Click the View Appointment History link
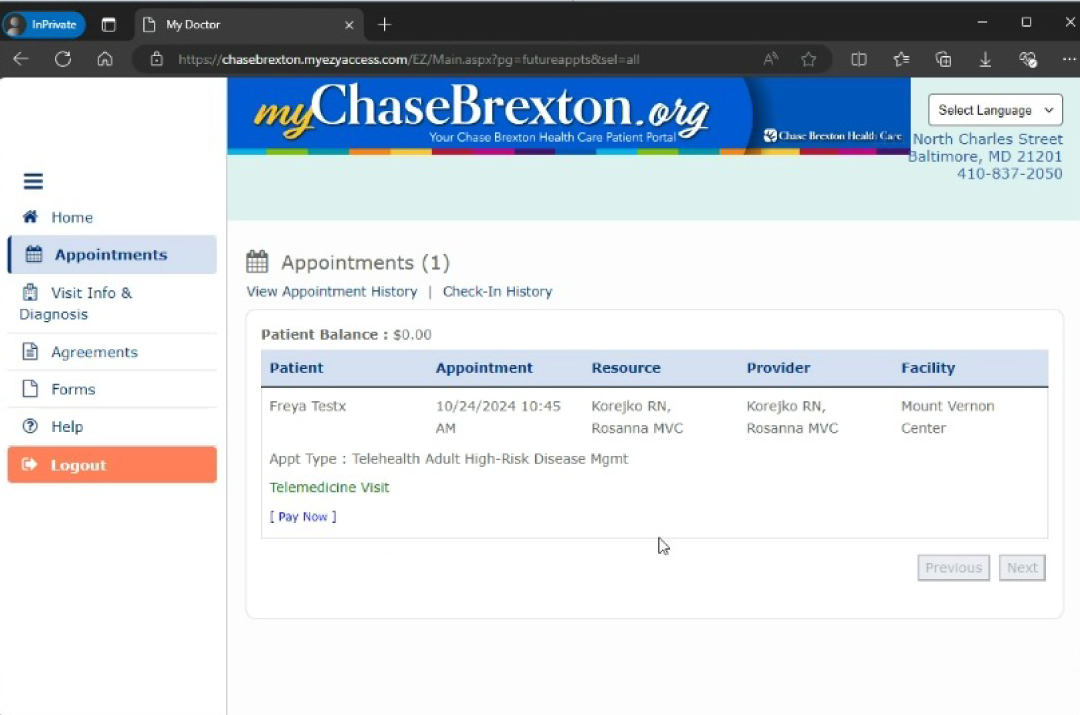The image size is (1080, 715). tap(332, 292)
